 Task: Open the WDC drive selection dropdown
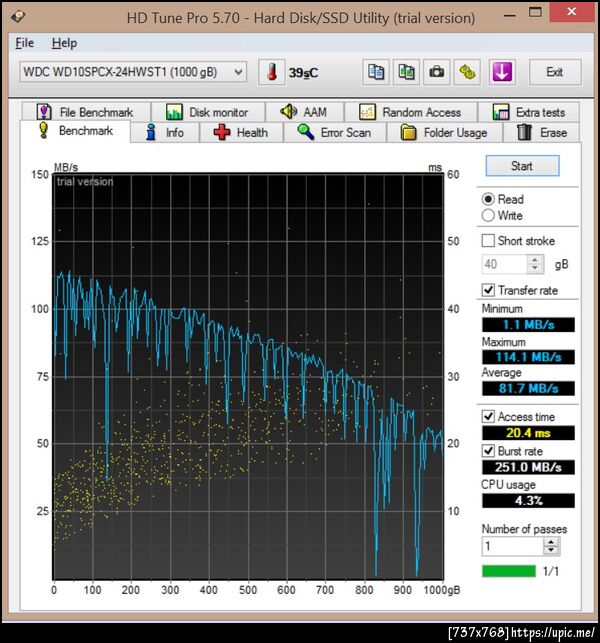[x=238, y=72]
